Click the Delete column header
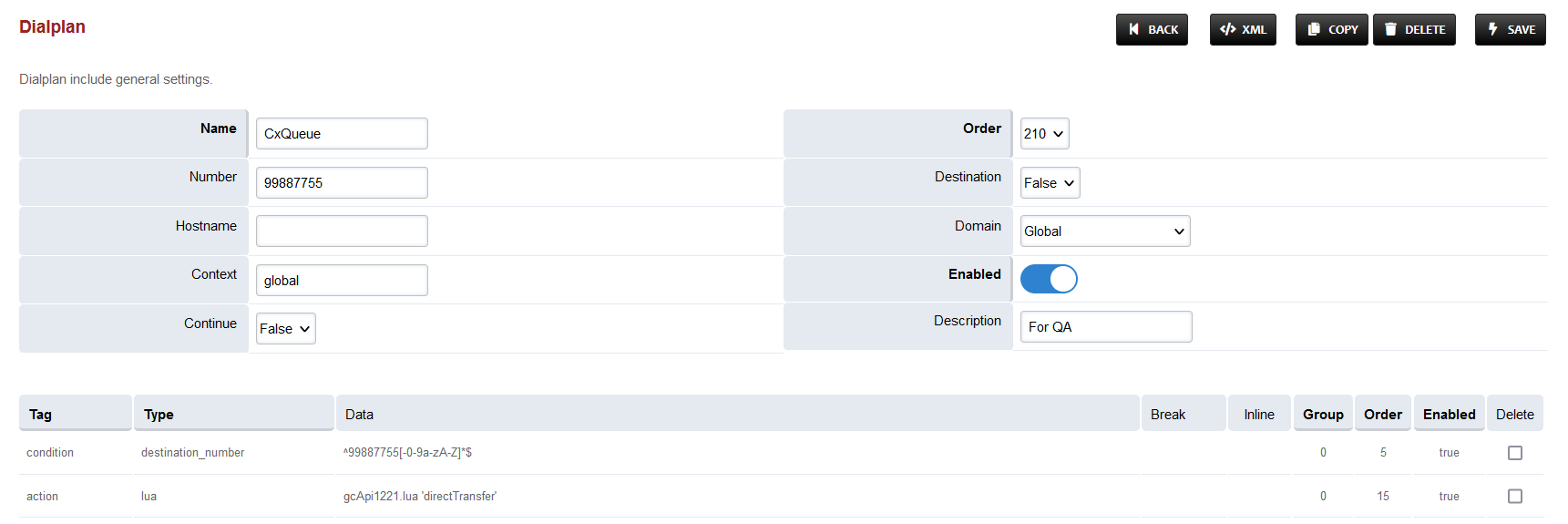1568x524 pixels. point(1514,415)
